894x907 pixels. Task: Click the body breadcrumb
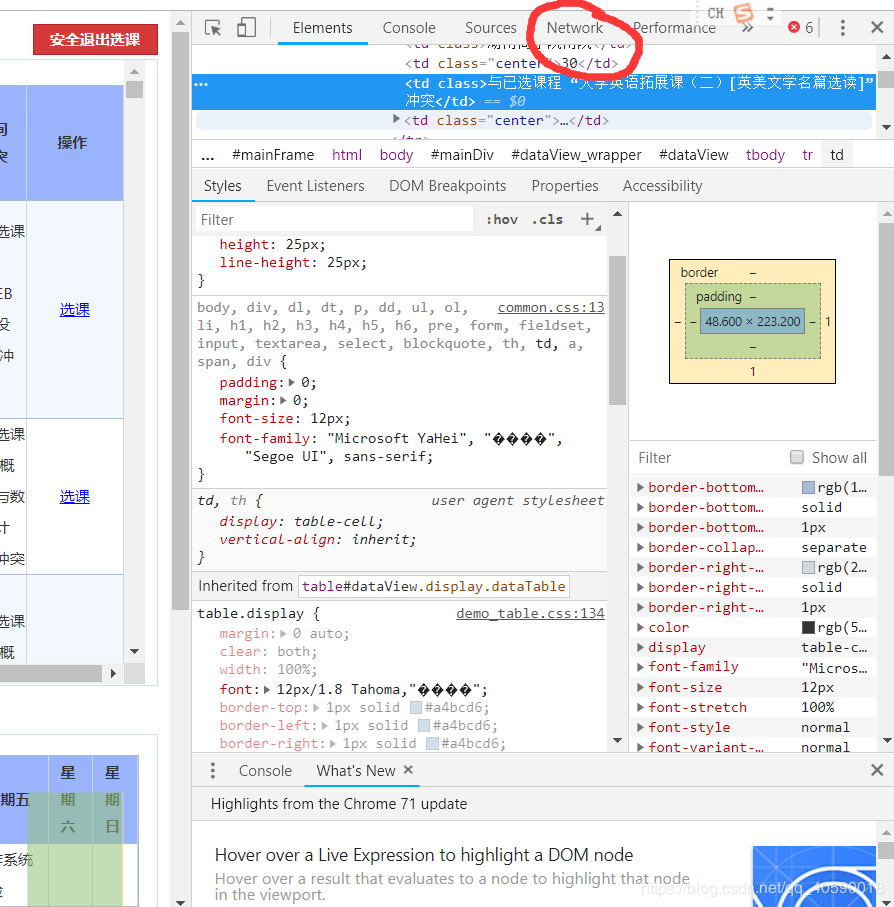pos(396,155)
